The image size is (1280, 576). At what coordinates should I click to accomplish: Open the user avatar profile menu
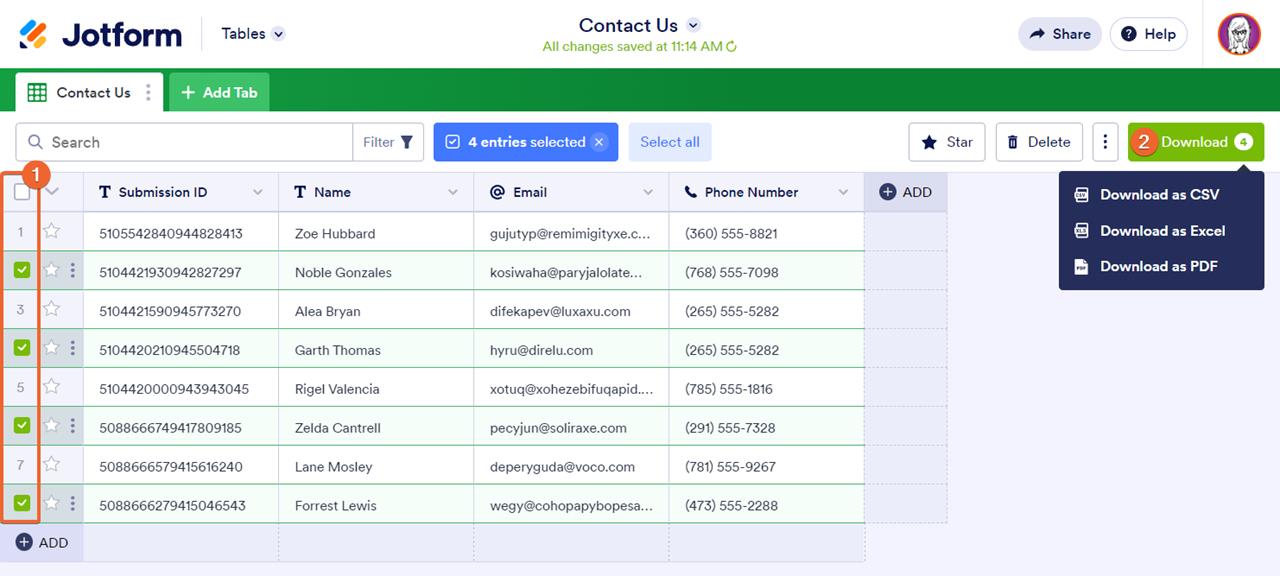(x=1239, y=34)
